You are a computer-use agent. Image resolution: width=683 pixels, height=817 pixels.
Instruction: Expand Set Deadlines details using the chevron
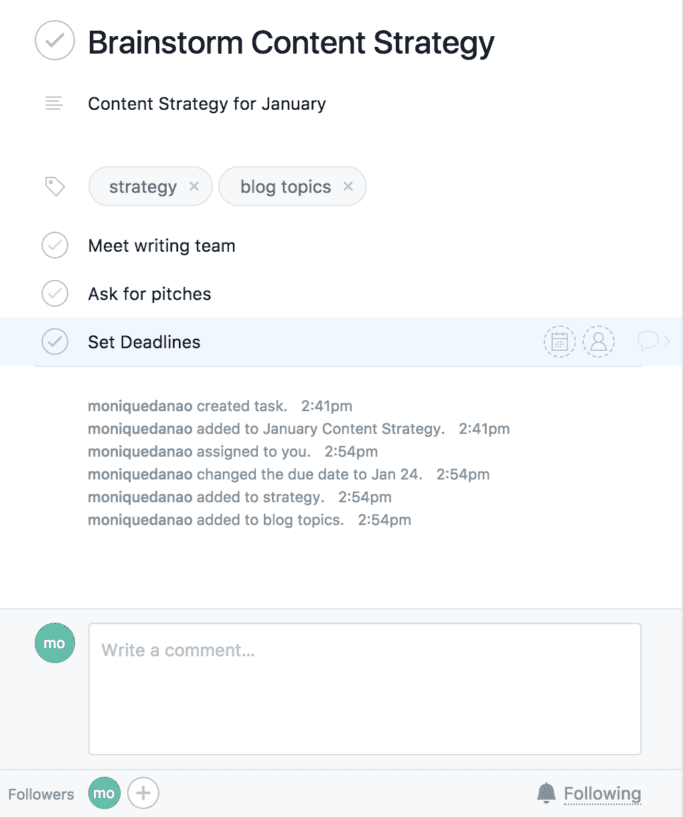click(666, 341)
